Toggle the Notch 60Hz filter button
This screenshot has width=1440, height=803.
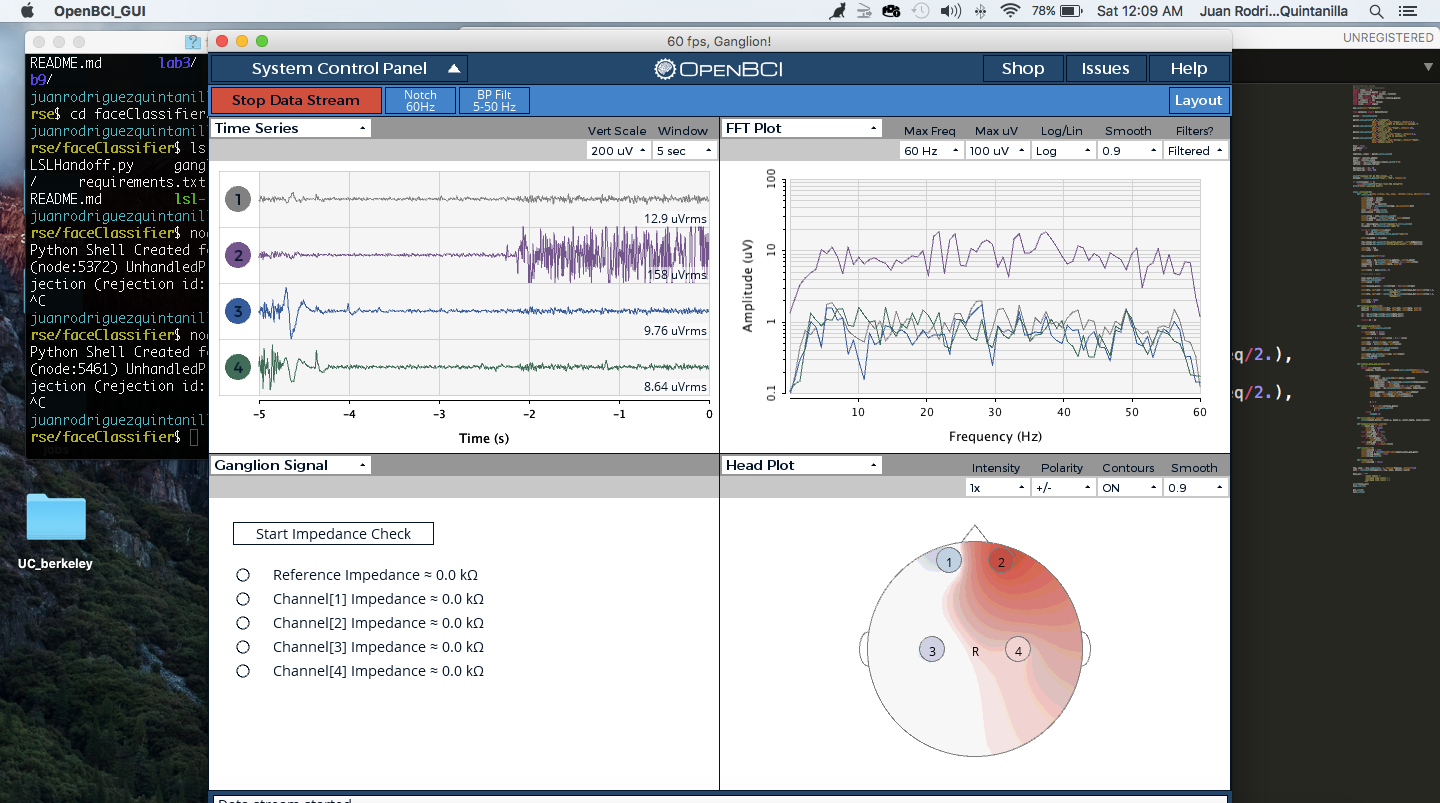click(x=420, y=101)
